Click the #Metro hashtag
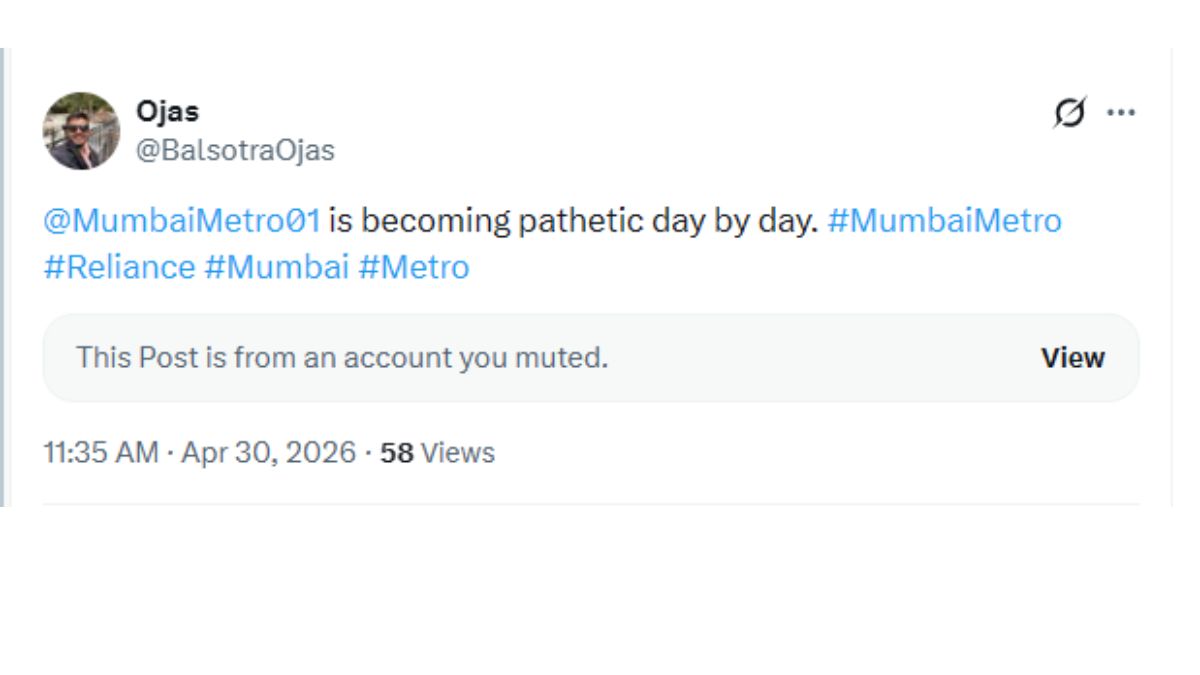Screen dimensions: 1200x675 [413, 267]
